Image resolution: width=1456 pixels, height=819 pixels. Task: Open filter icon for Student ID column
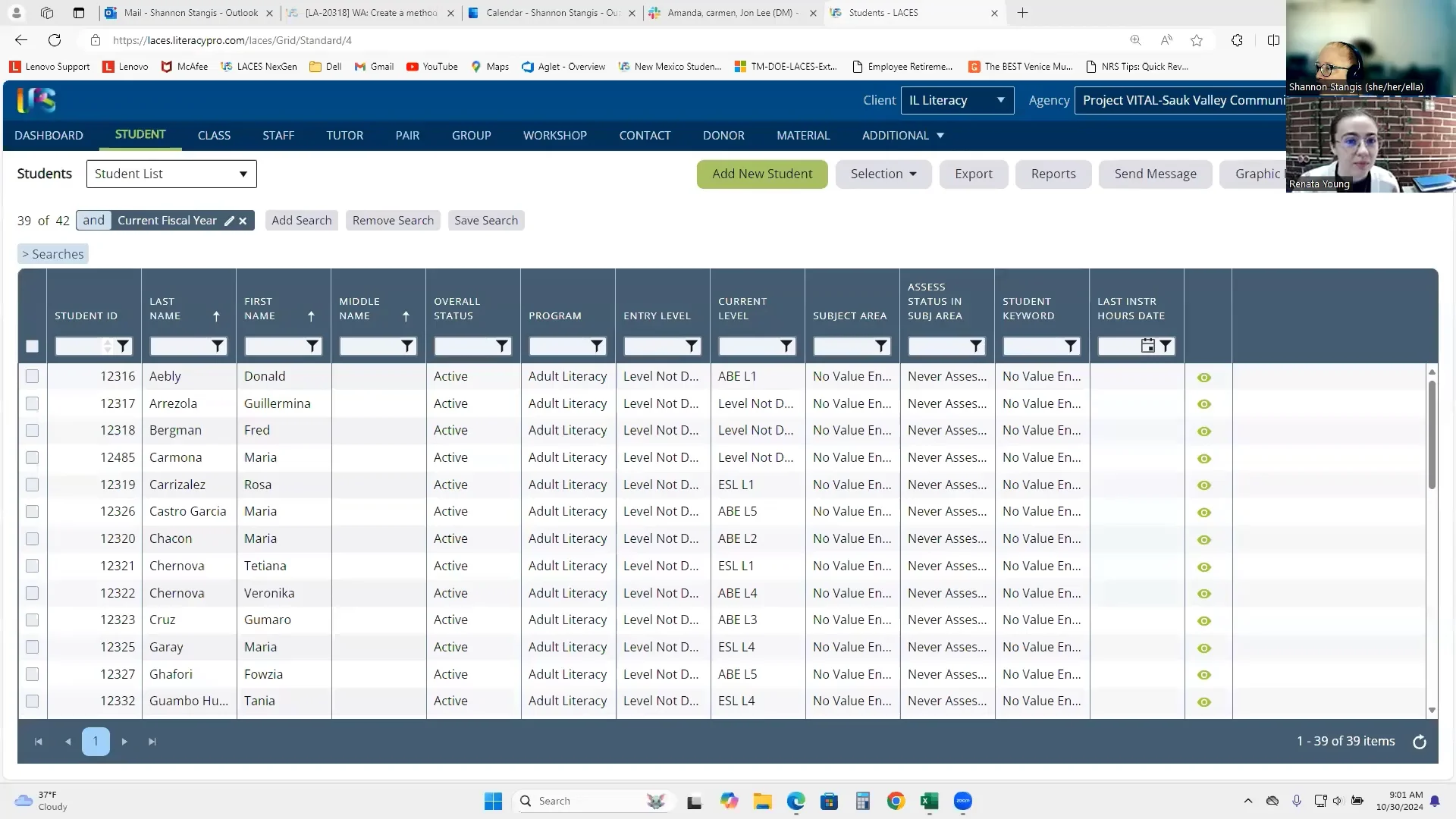click(x=123, y=347)
